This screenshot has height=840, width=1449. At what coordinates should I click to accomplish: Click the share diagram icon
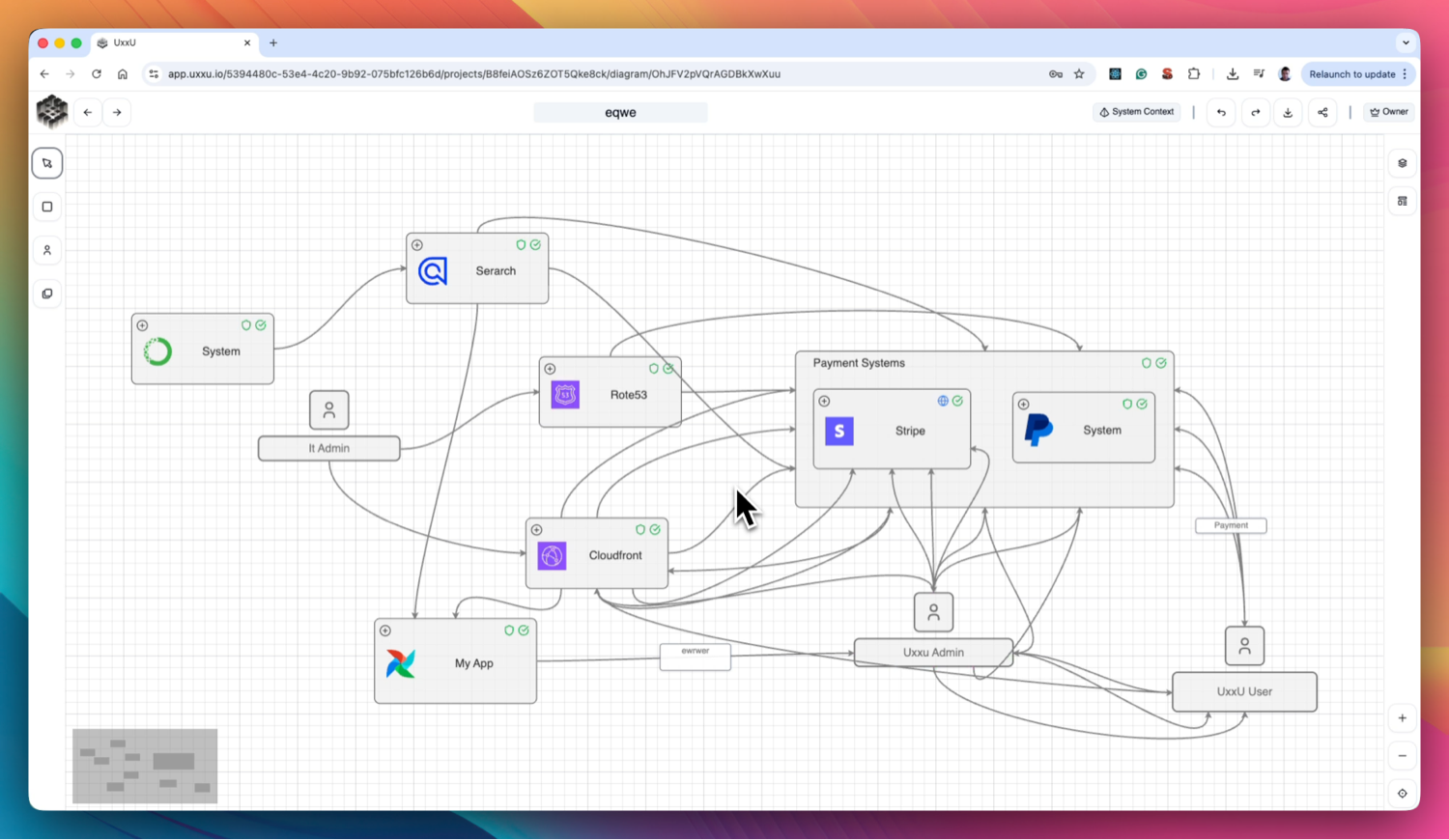click(x=1322, y=113)
